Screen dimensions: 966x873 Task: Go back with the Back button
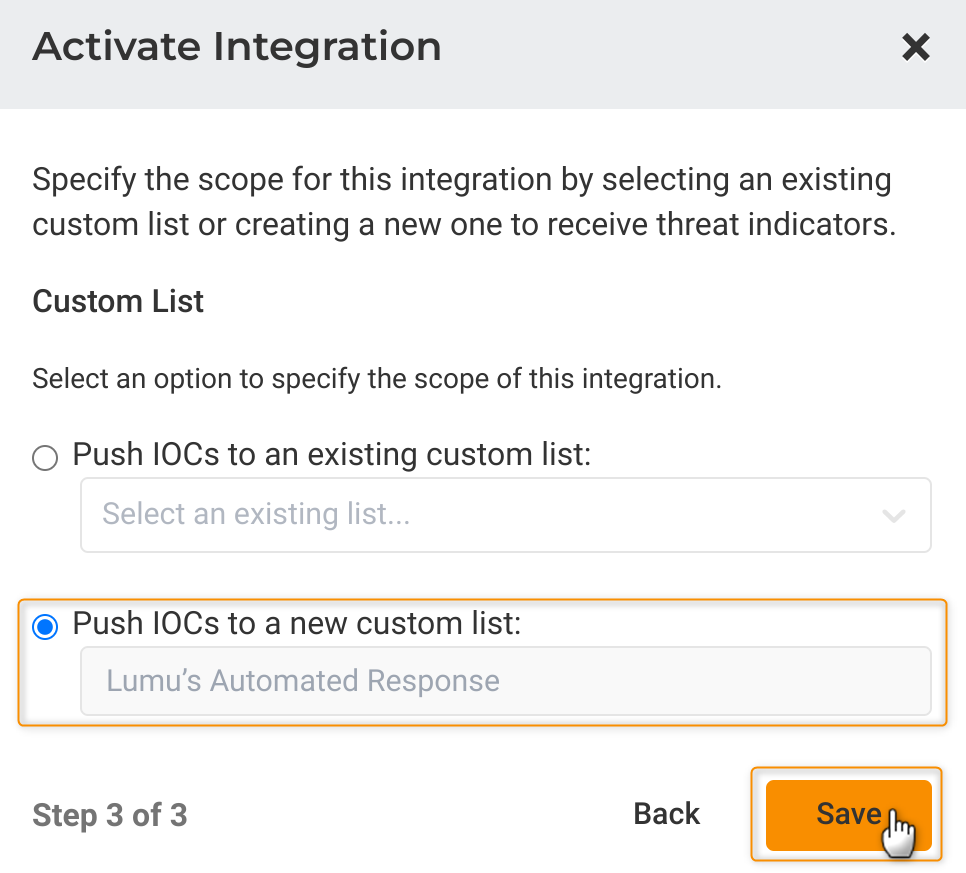pos(667,814)
